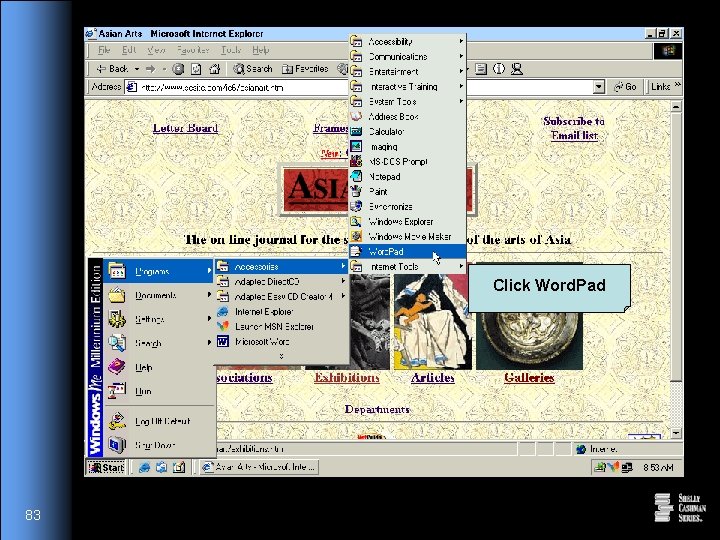Click Run in the Start menu
The width and height of the screenshot is (720, 540).
(x=159, y=391)
